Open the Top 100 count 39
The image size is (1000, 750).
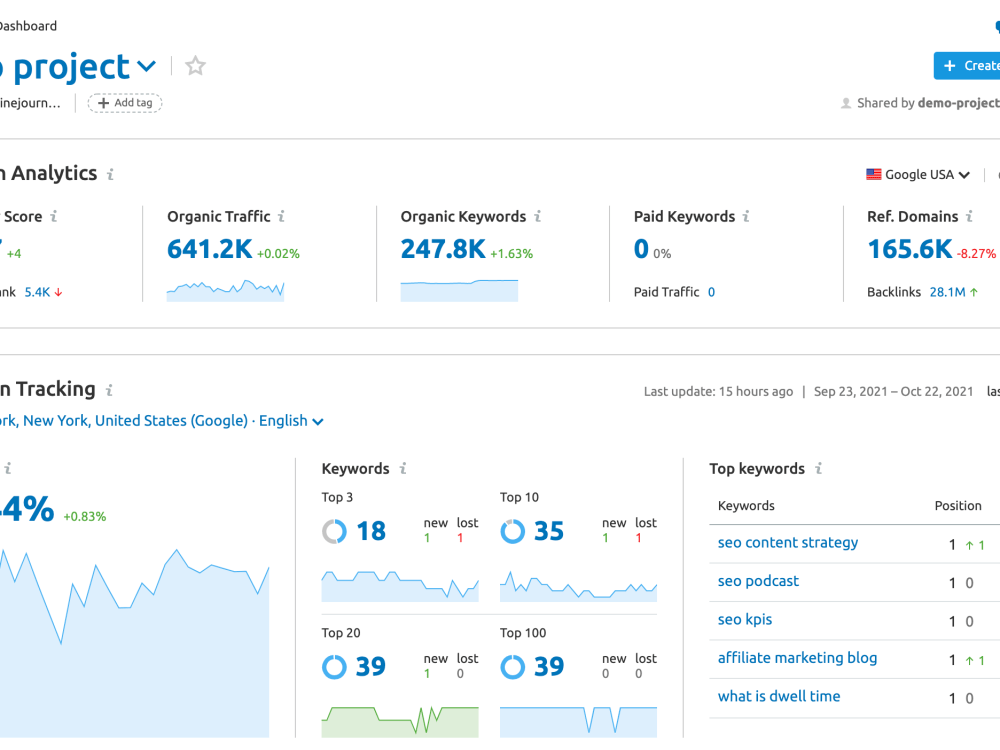549,667
